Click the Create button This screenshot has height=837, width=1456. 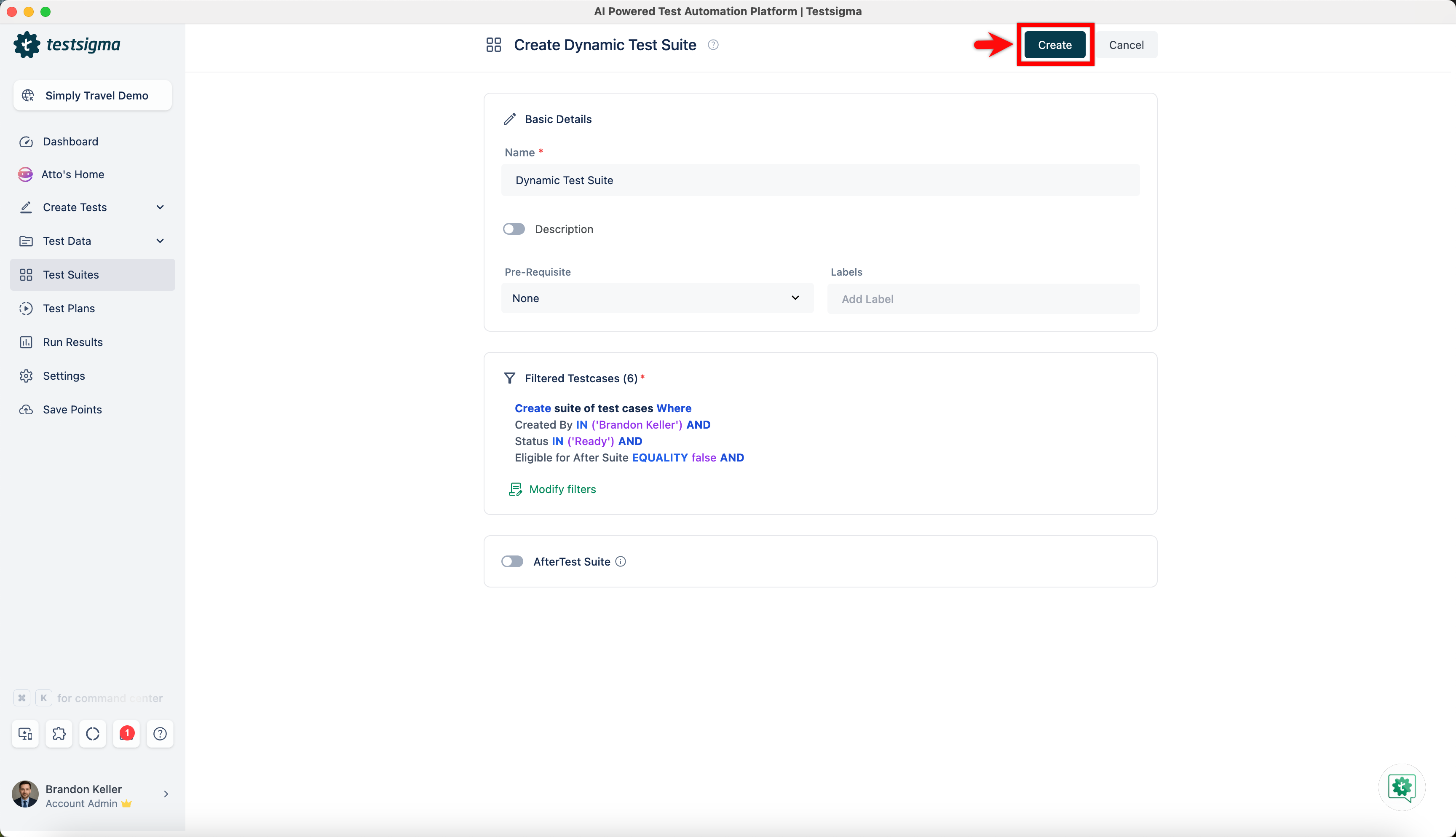(1055, 45)
